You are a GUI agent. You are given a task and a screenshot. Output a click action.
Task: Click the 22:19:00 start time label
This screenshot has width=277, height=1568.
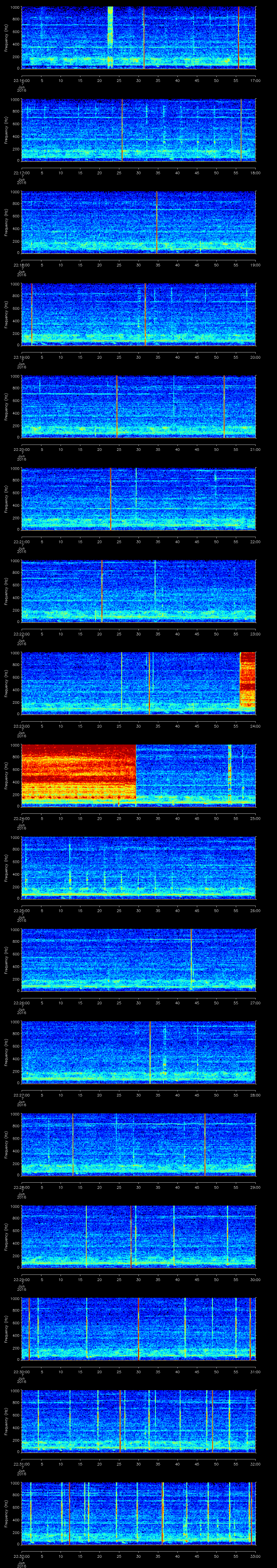tap(21, 357)
